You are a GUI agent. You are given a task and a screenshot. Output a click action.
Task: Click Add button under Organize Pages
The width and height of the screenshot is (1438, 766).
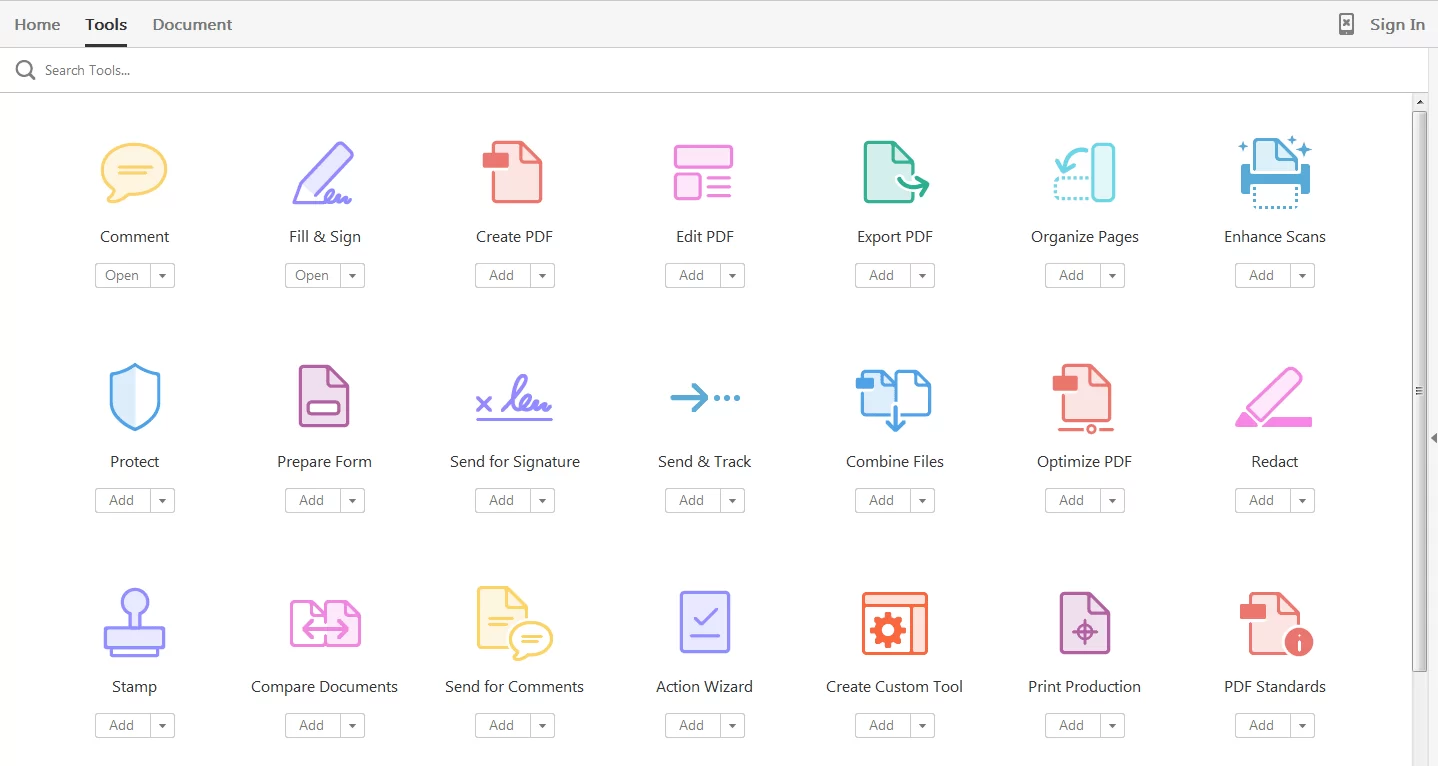click(1072, 276)
